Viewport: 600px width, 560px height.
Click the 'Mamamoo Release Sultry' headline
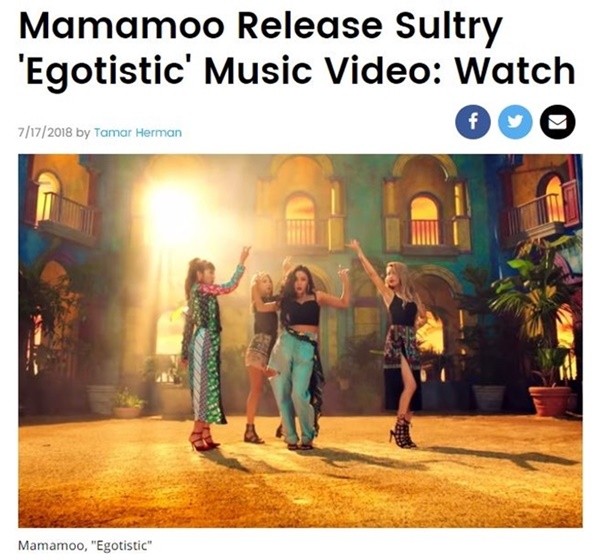tap(260, 27)
